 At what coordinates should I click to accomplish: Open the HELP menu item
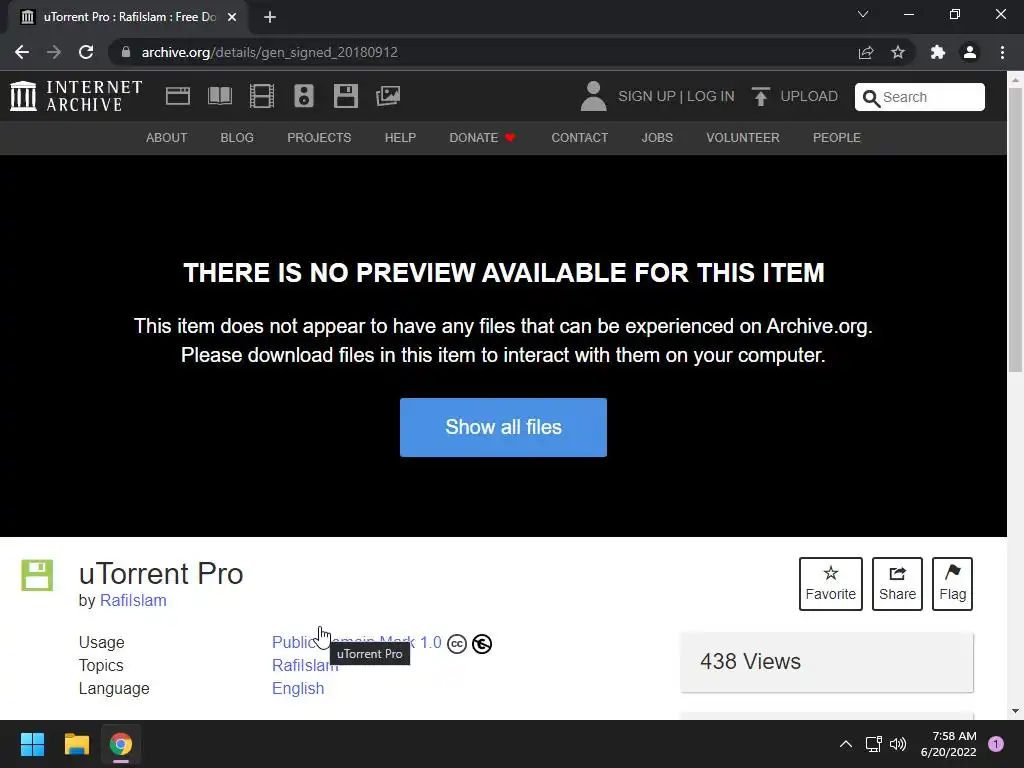pos(400,138)
